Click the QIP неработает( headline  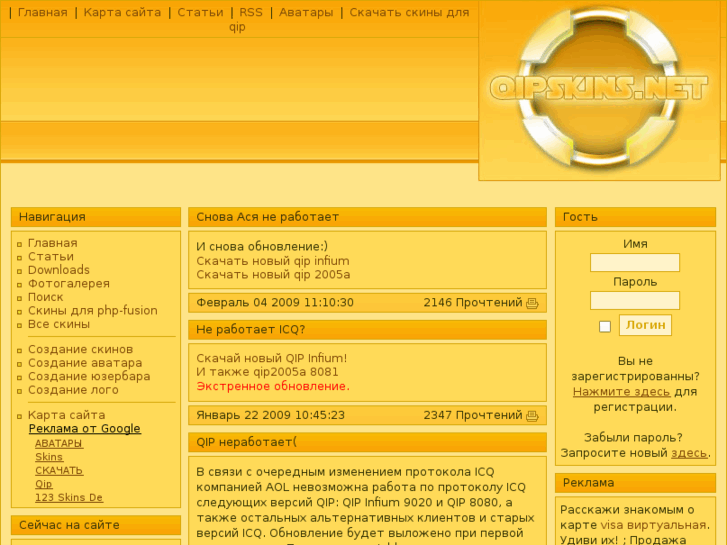247,442
